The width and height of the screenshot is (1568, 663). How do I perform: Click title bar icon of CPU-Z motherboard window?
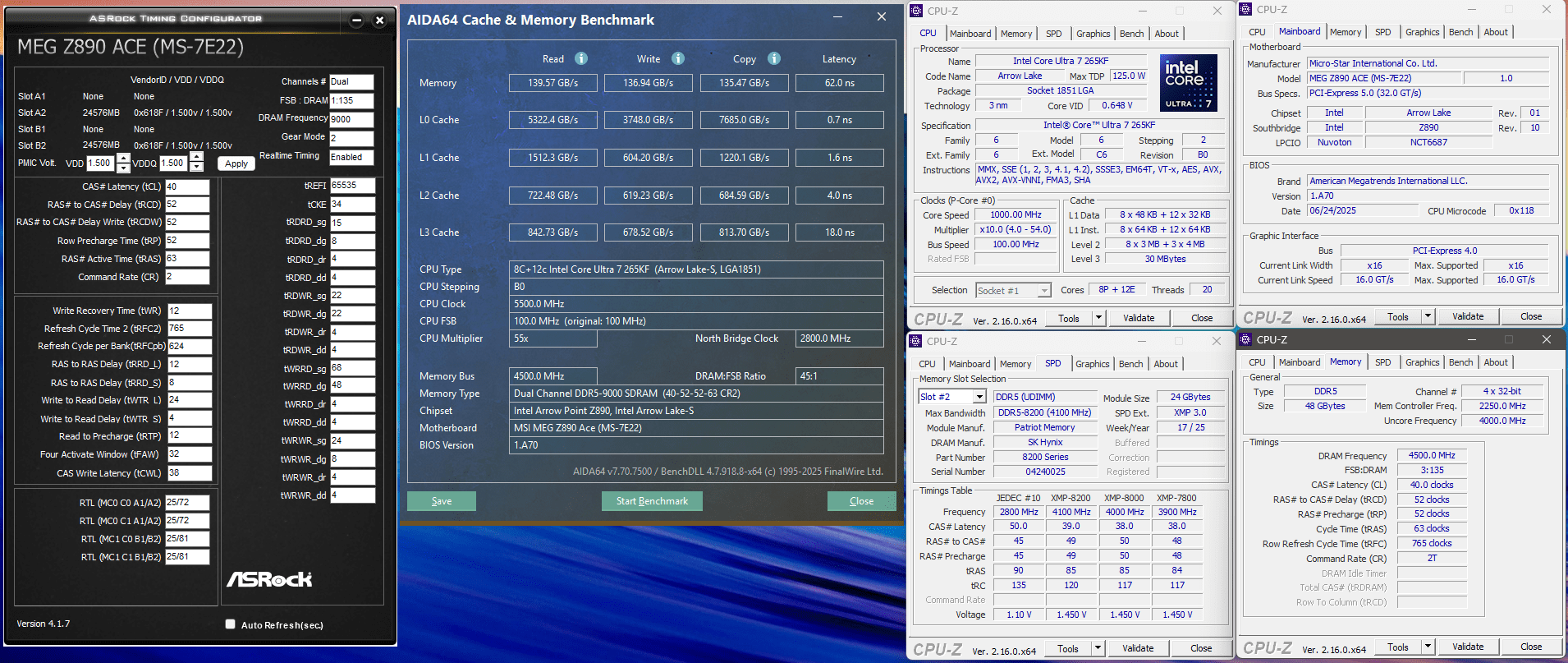1245,9
